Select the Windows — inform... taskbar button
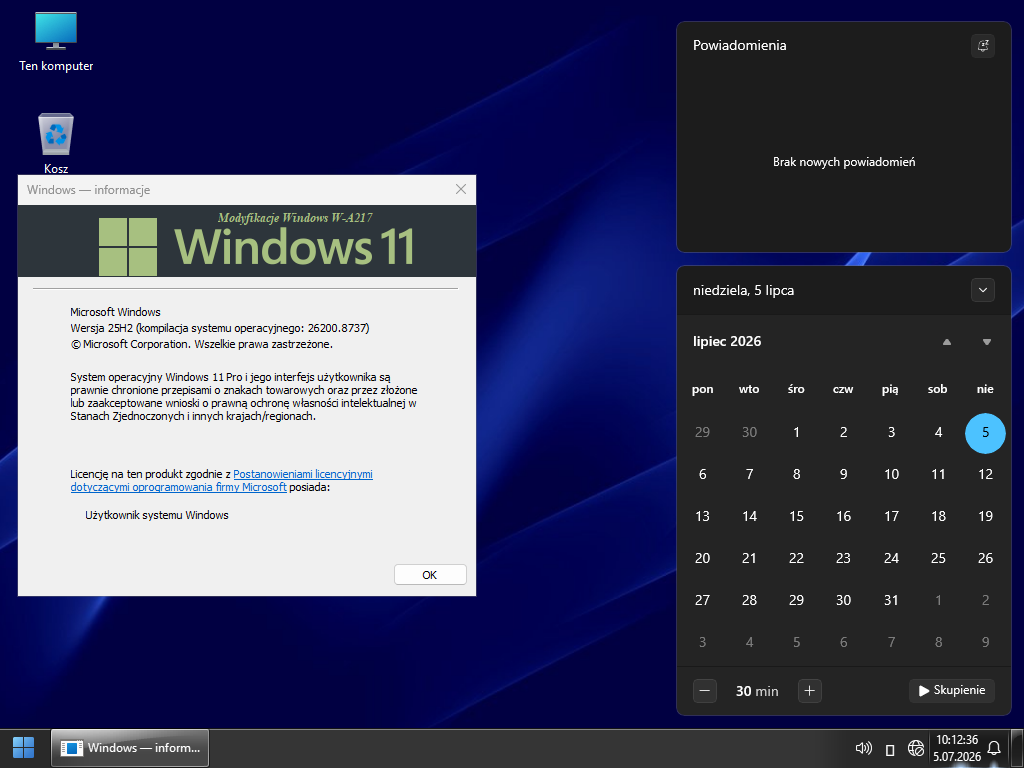Viewport: 1024px width, 768px height. [130, 748]
